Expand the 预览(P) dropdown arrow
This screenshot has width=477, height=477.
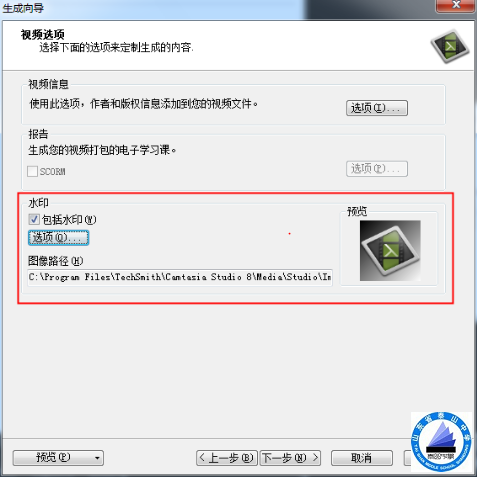click(x=97, y=458)
